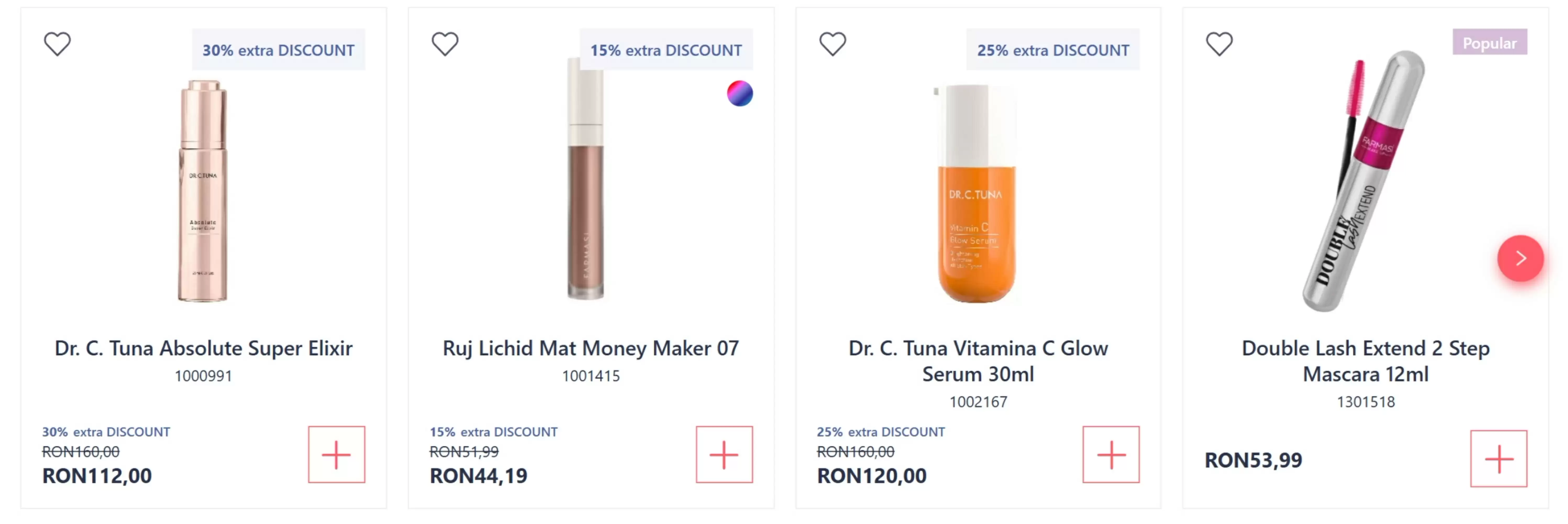
Task: Toggle wishlist heart for Ruj Lichid Mat
Action: click(x=445, y=44)
